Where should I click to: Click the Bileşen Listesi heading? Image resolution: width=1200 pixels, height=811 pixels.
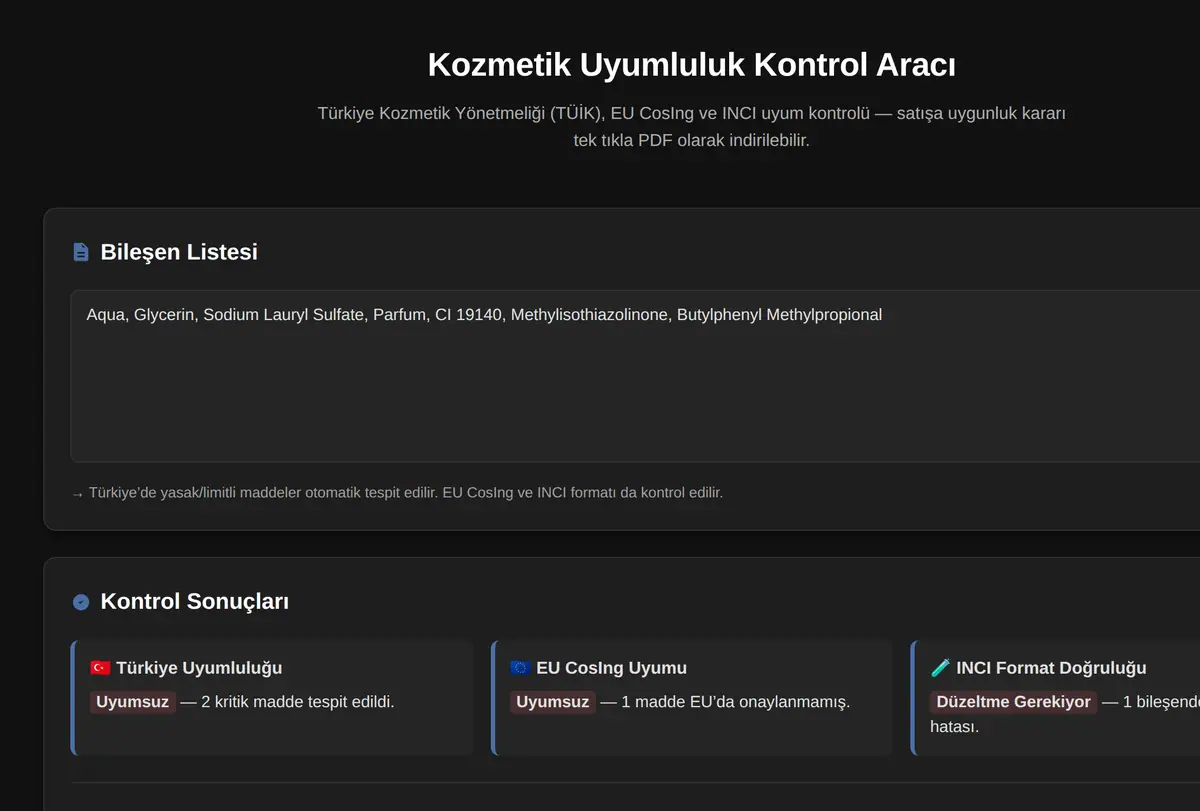[179, 252]
